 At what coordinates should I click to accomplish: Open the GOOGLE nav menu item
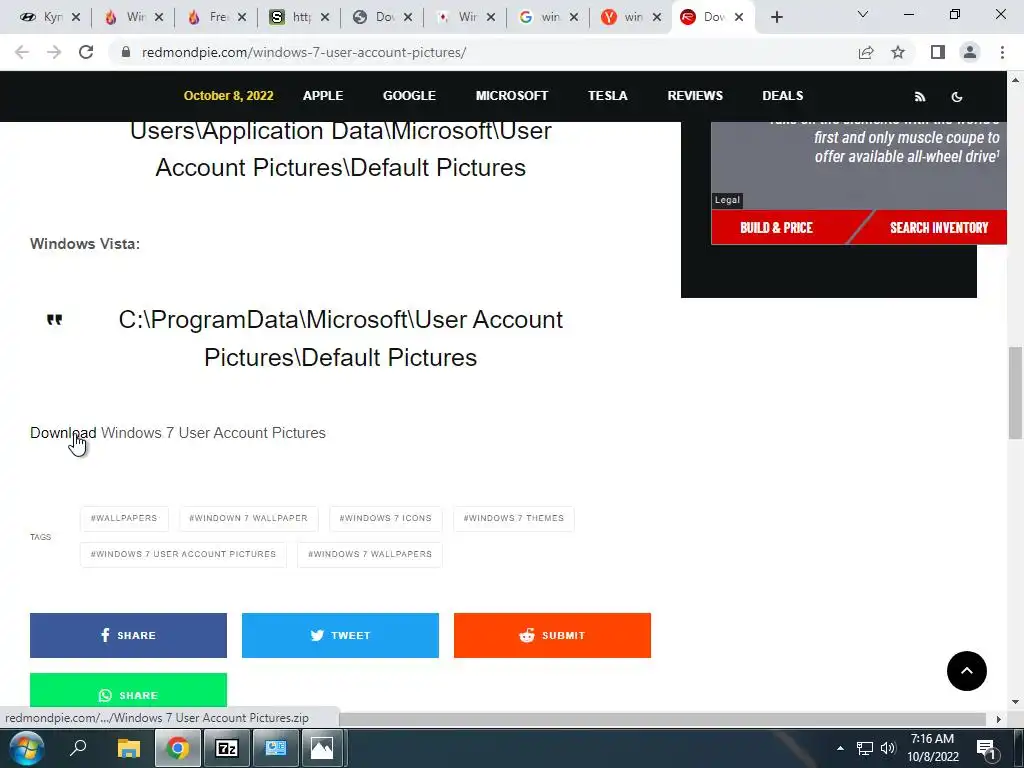(x=409, y=95)
